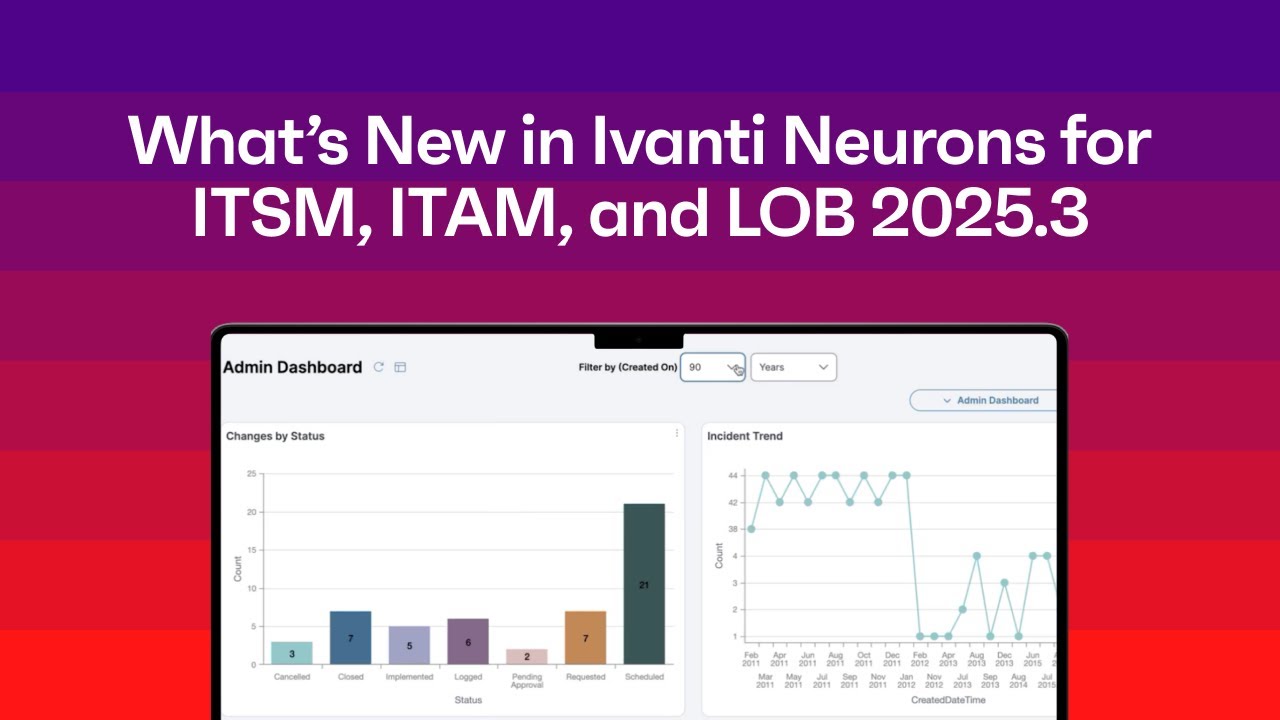Image resolution: width=1280 pixels, height=720 pixels.
Task: Select the Implemented bar showing 5
Action: (x=409, y=645)
